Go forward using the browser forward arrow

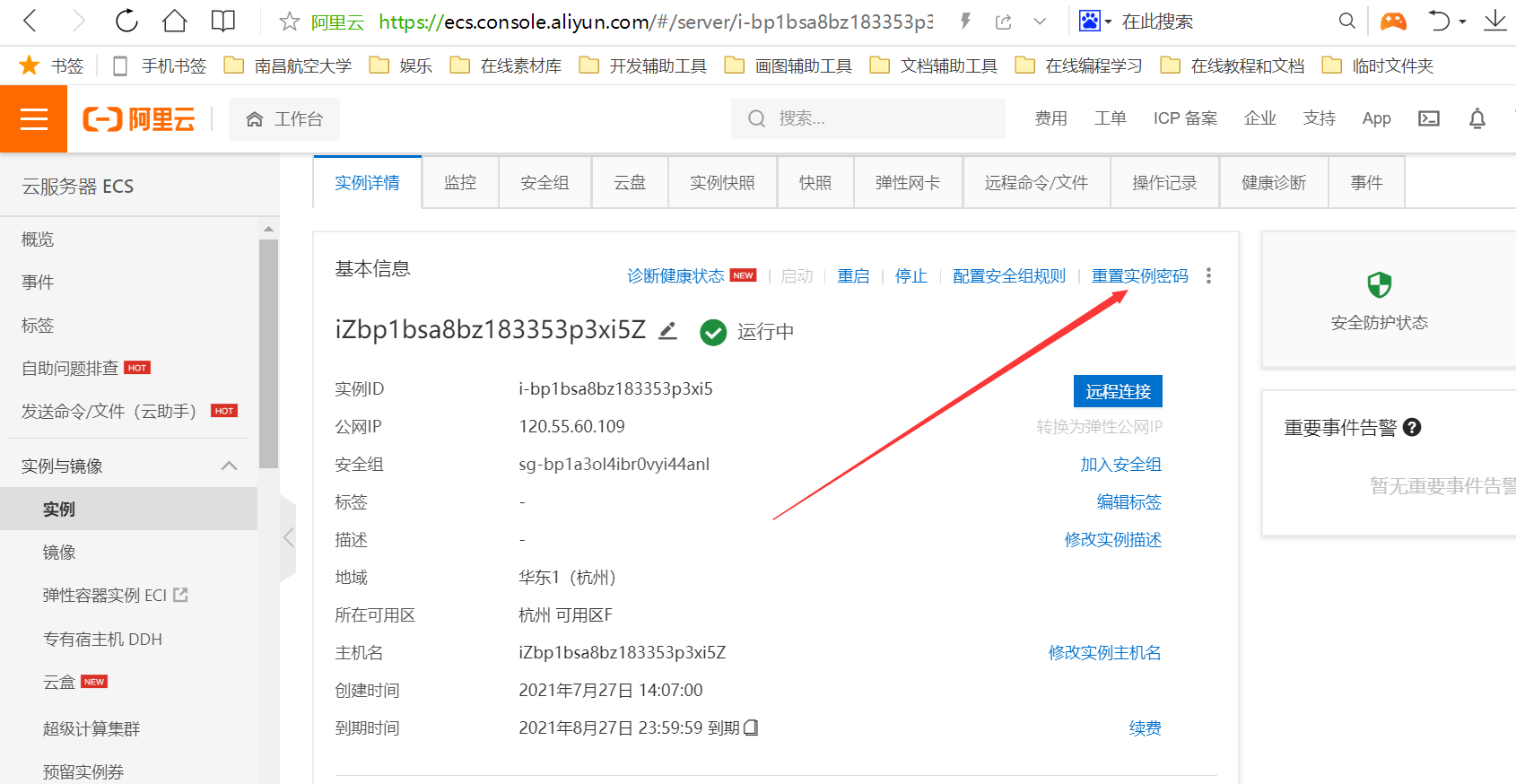(x=78, y=21)
